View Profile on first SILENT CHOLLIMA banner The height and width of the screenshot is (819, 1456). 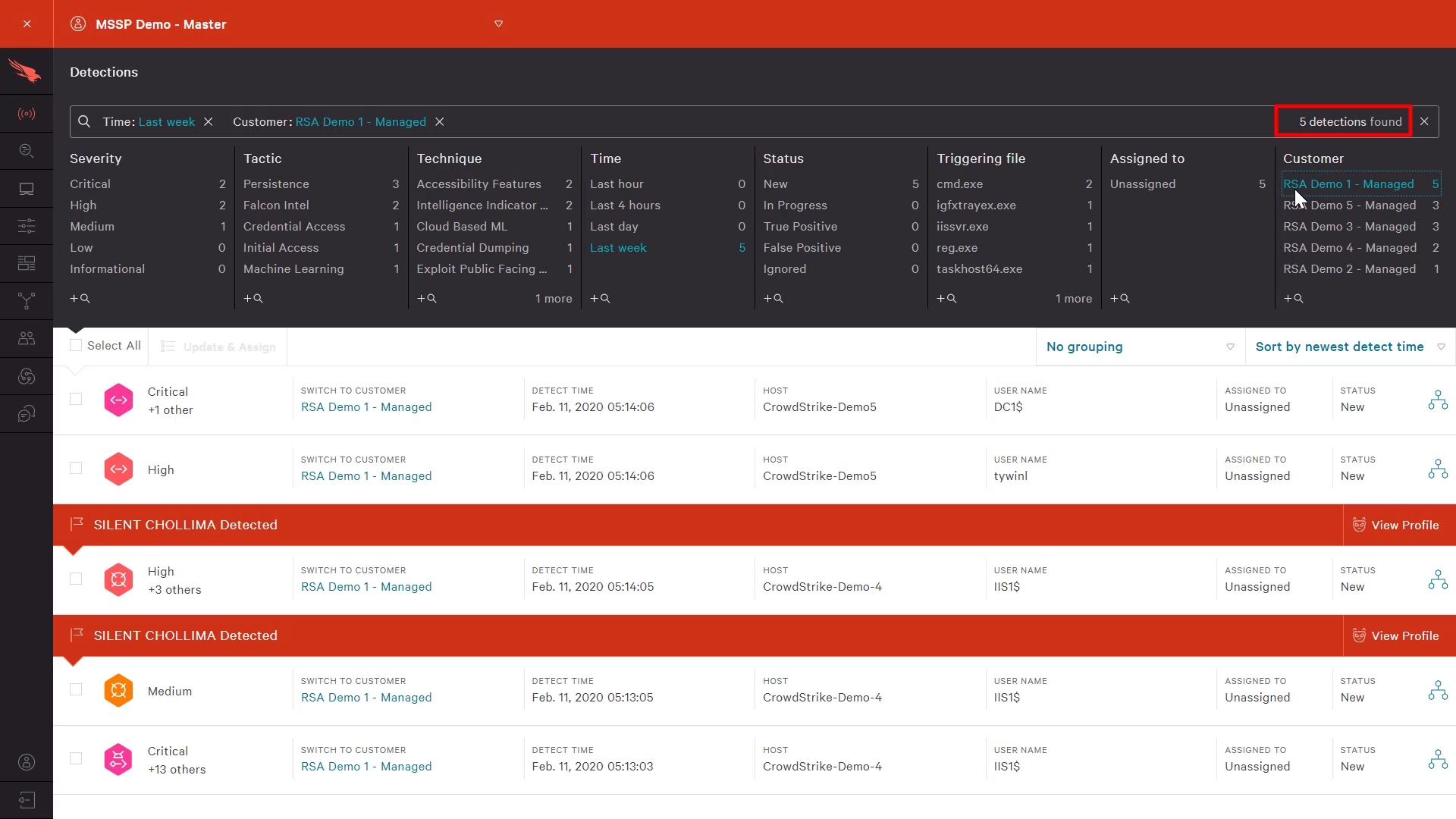click(1395, 525)
